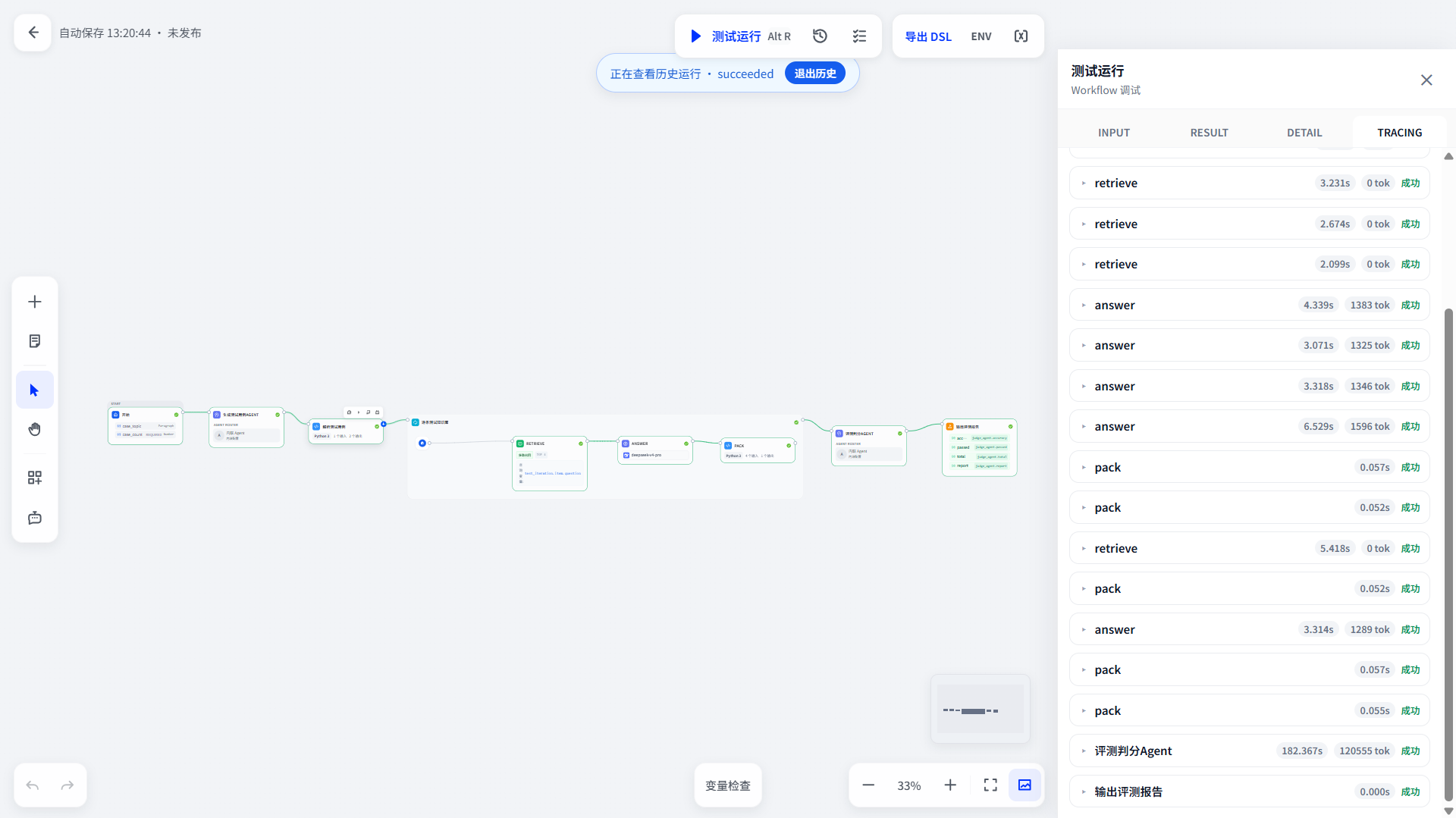Select the judge scoring AGENT node
The width and height of the screenshot is (1456, 818).
tap(869, 446)
